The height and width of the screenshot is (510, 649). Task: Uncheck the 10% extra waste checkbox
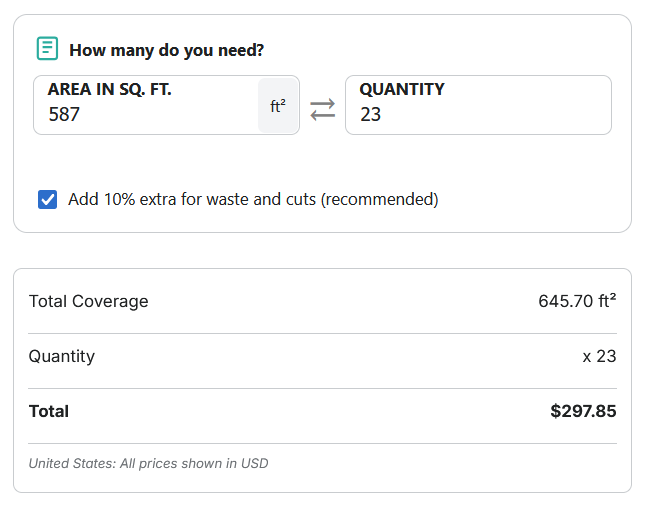[48, 200]
